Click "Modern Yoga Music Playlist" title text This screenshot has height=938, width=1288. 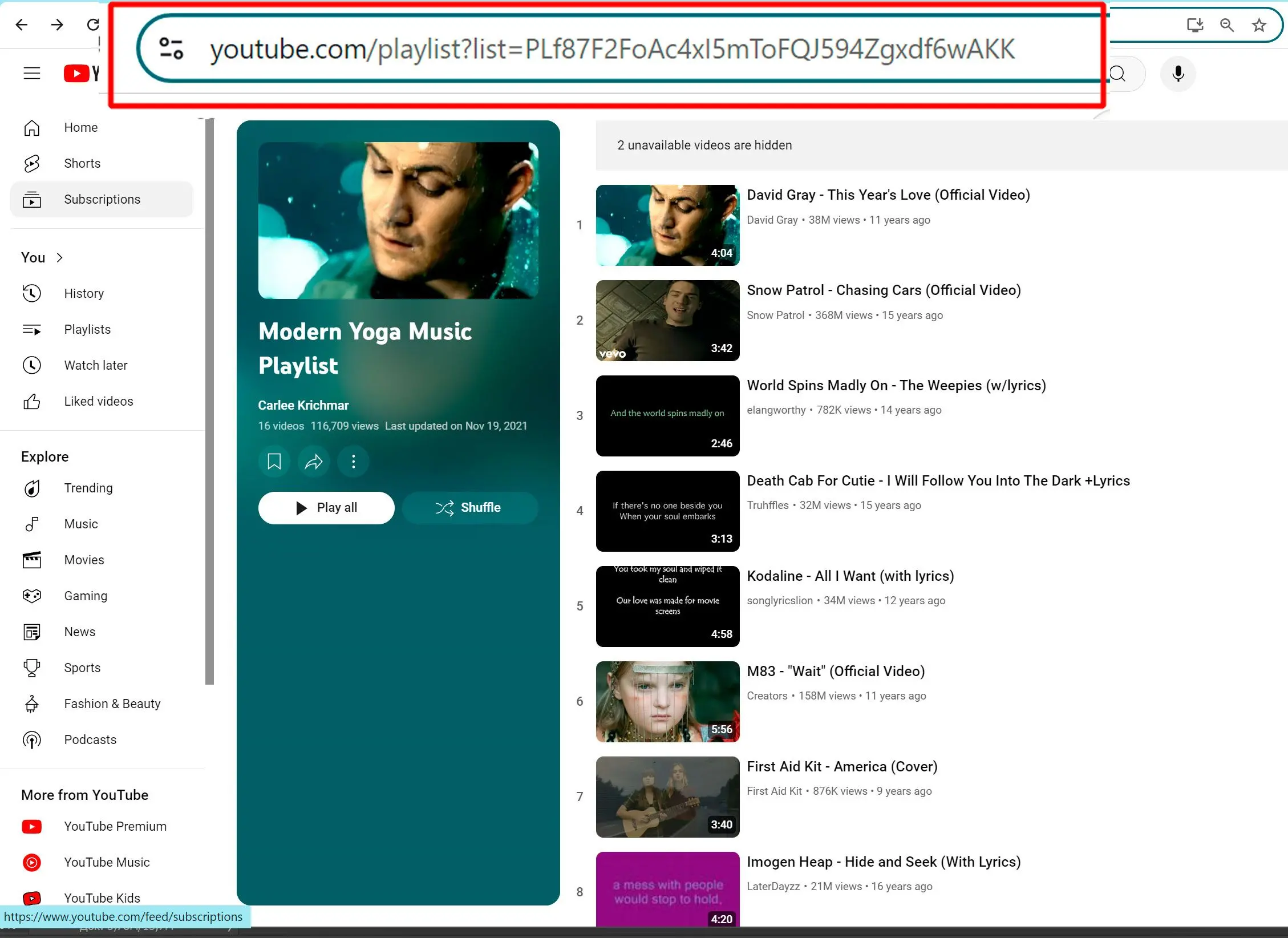click(x=365, y=348)
